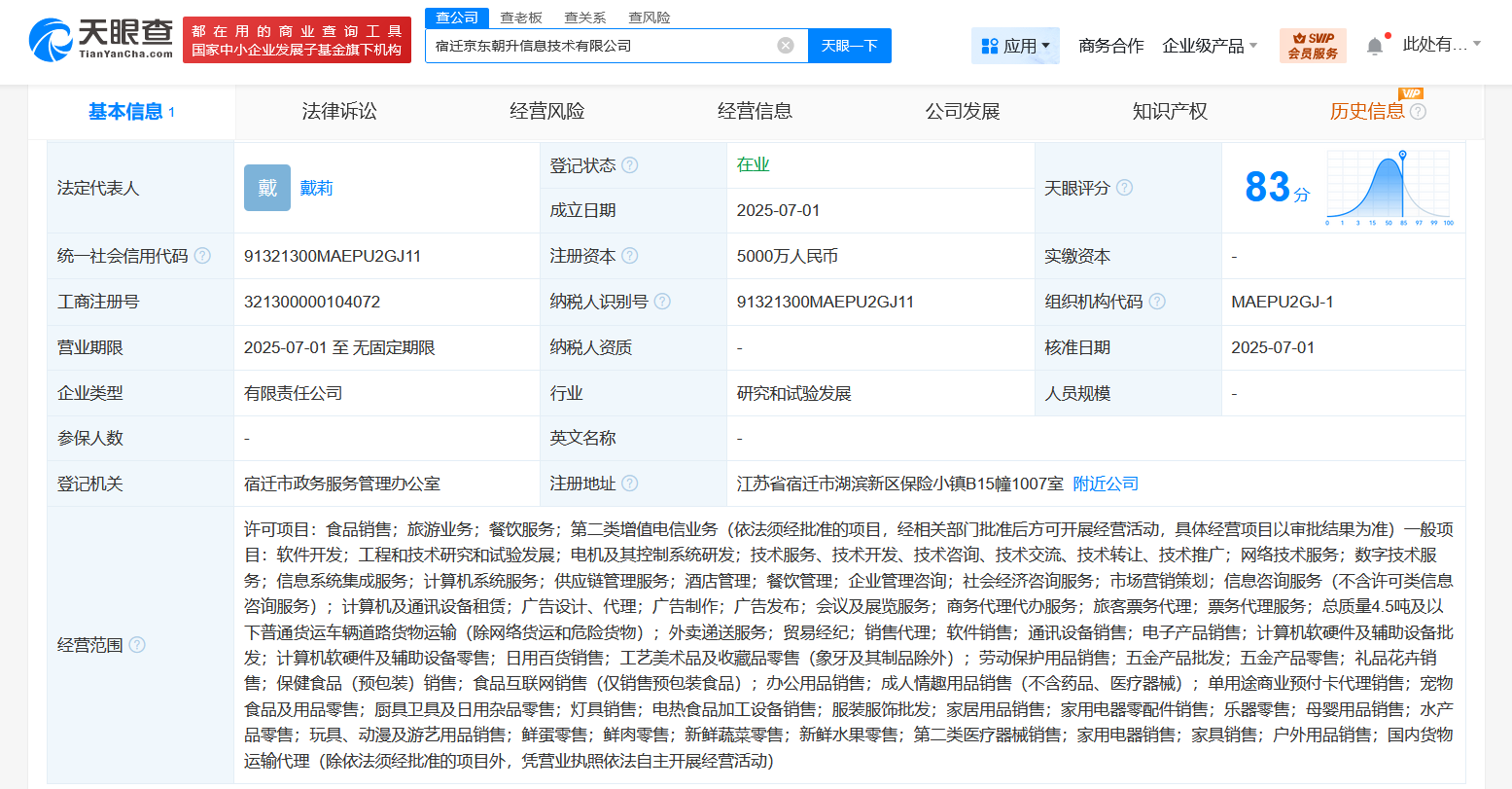Click the 有限责任公司 company type value
This screenshot has height=789, width=1512.
[x=294, y=393]
